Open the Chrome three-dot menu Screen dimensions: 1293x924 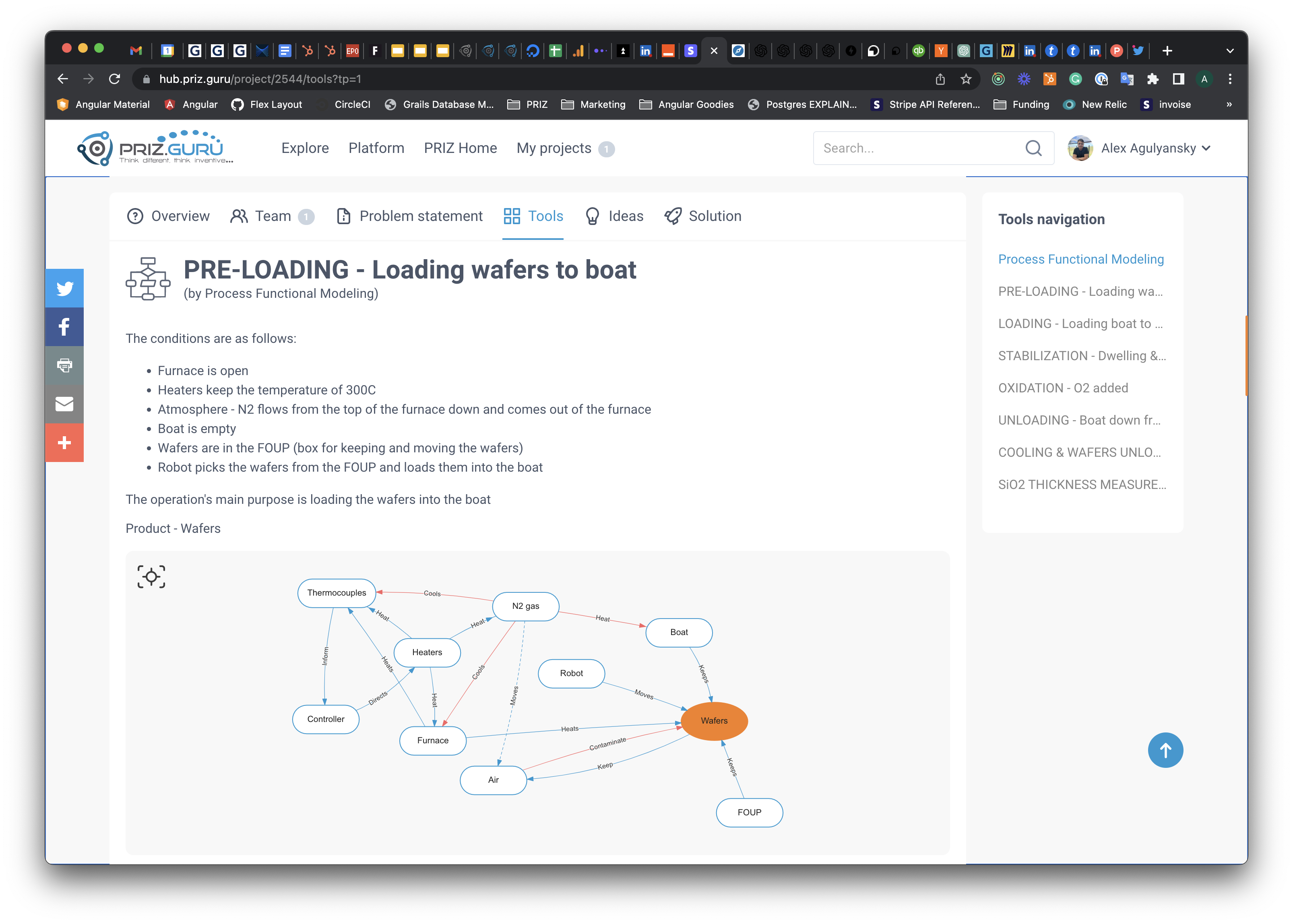pyautogui.click(x=1230, y=79)
